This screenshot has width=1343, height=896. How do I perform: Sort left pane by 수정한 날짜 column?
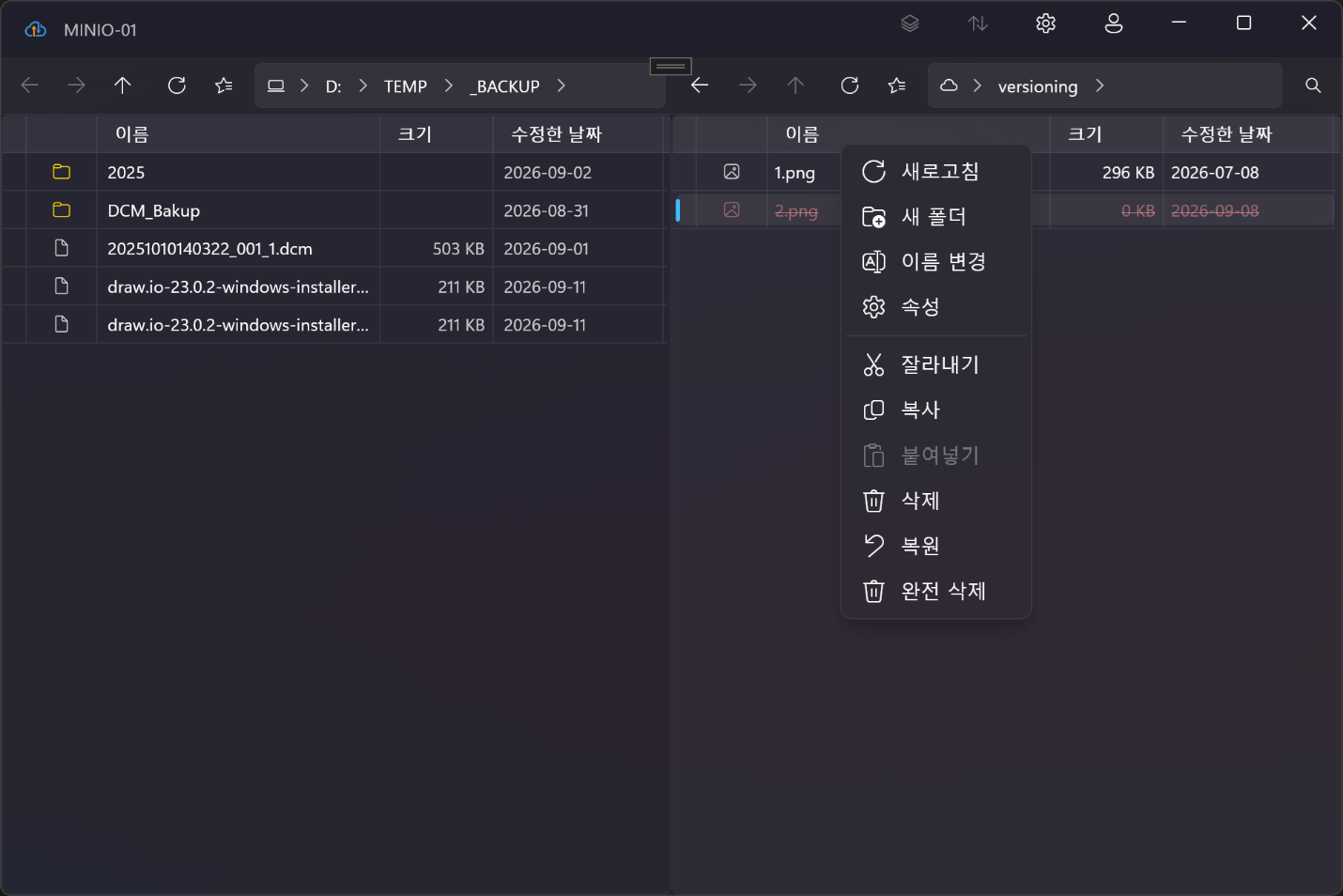click(x=579, y=134)
